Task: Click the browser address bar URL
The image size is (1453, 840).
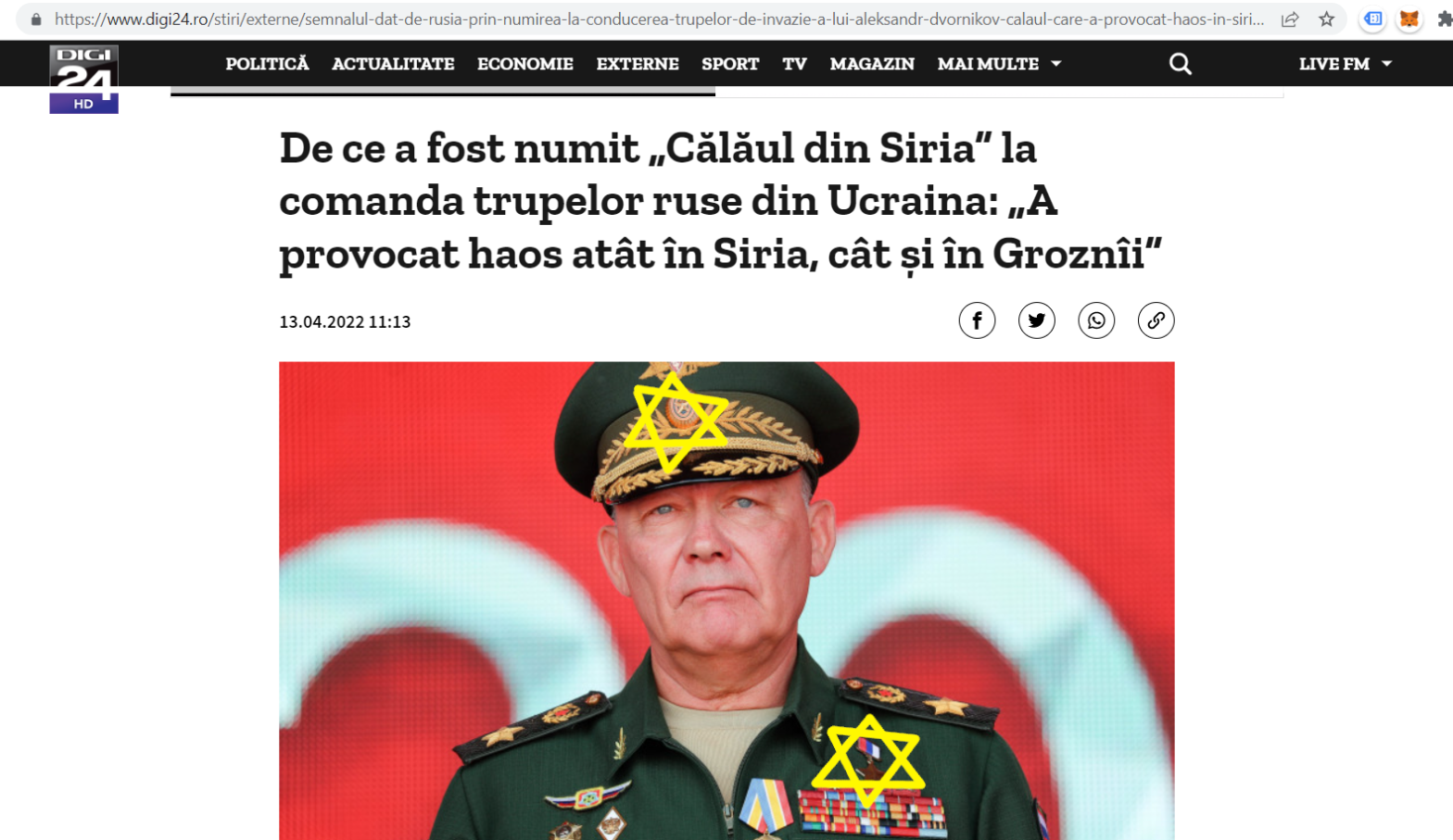Action: coord(659,19)
